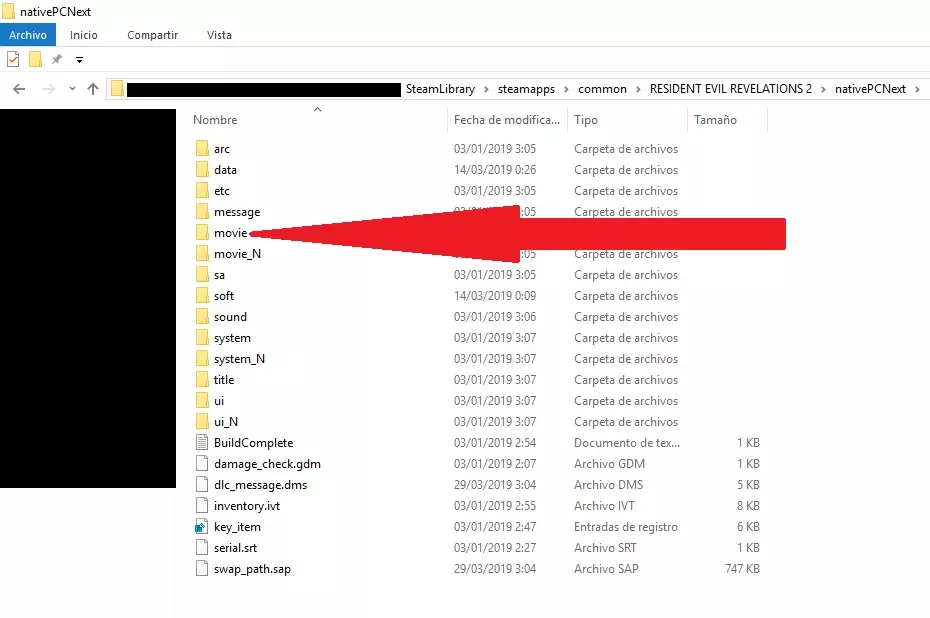Select the movie folder icon
Image resolution: width=930 pixels, height=618 pixels.
[x=202, y=232]
